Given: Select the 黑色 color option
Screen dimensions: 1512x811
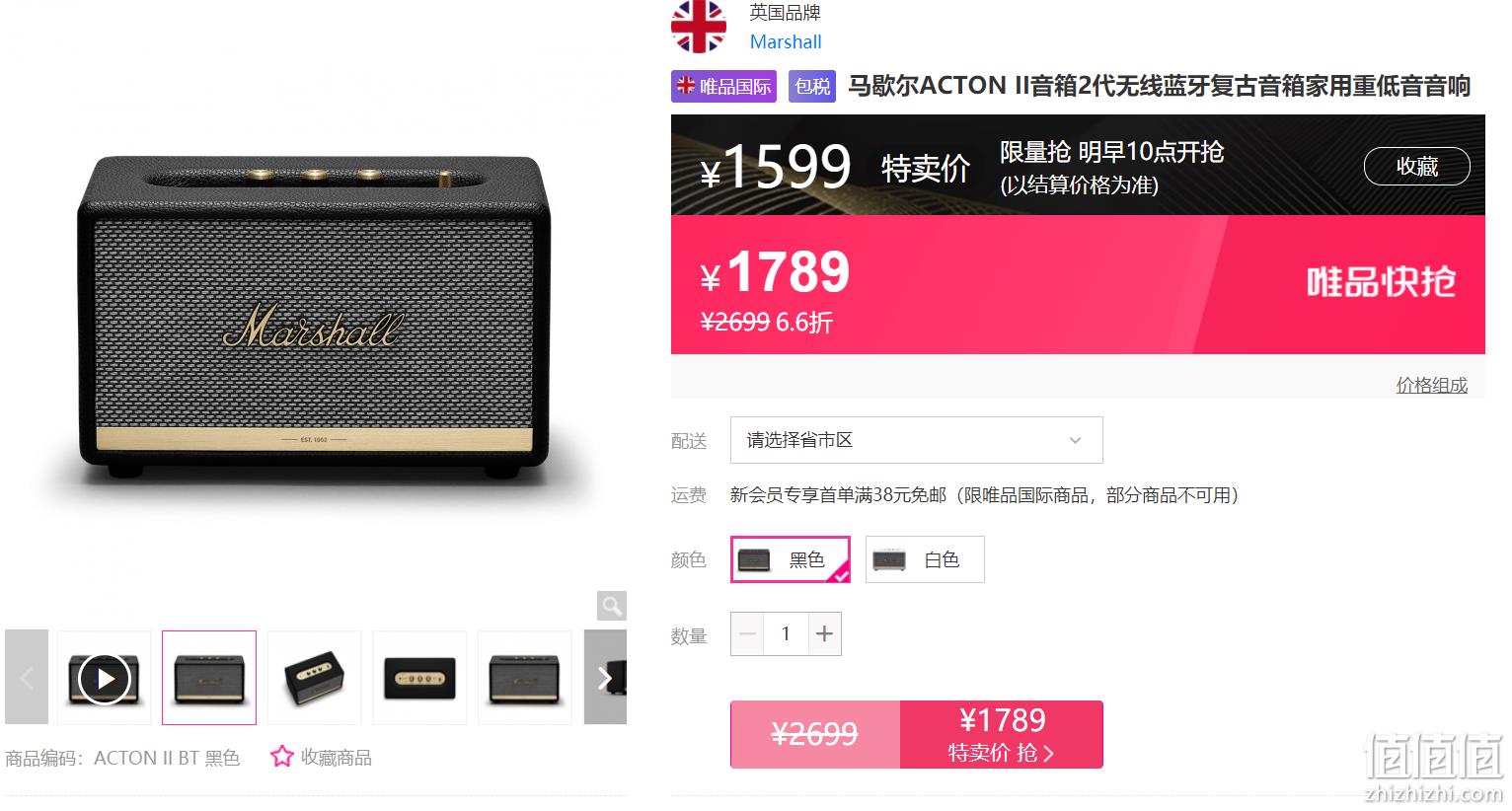Looking at the screenshot, I should (x=791, y=559).
